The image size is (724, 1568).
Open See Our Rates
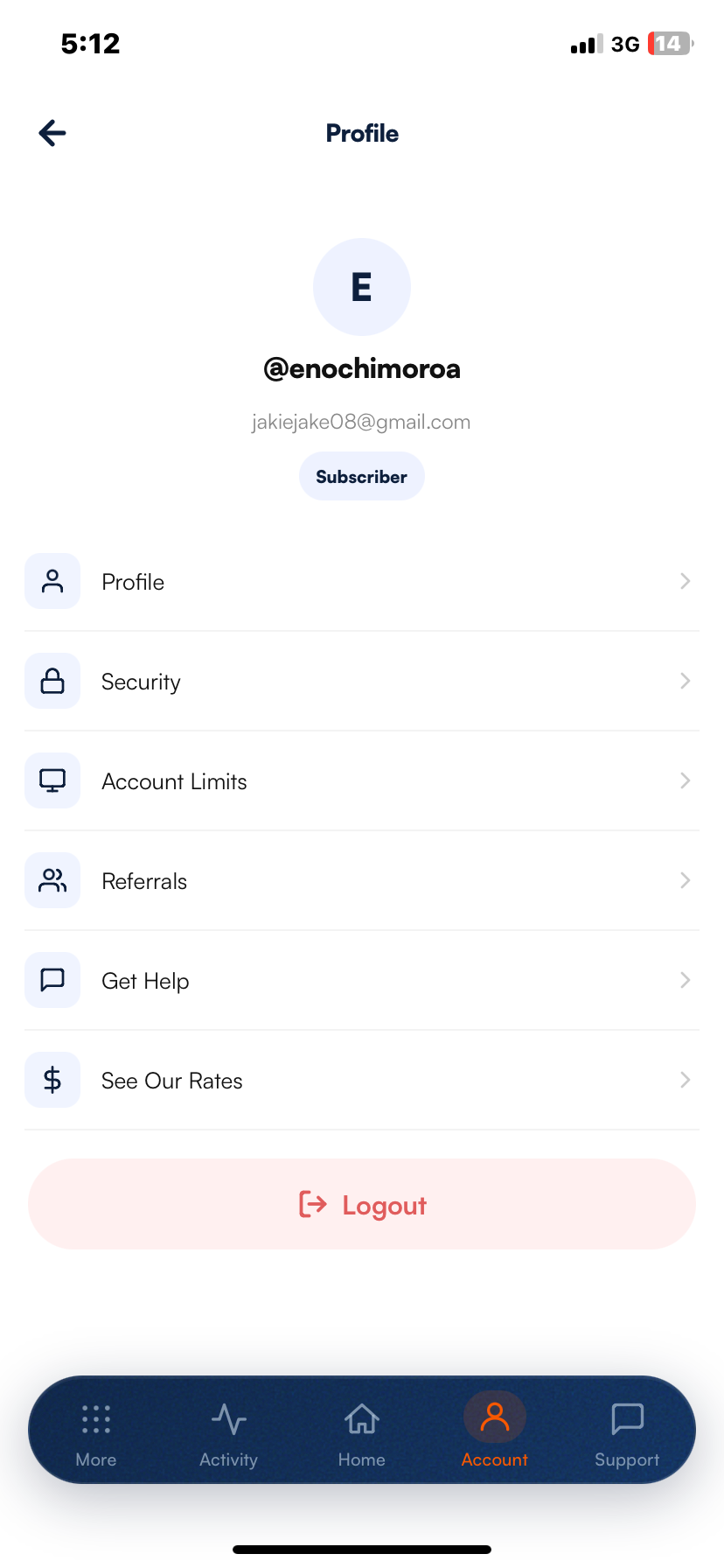[362, 1080]
